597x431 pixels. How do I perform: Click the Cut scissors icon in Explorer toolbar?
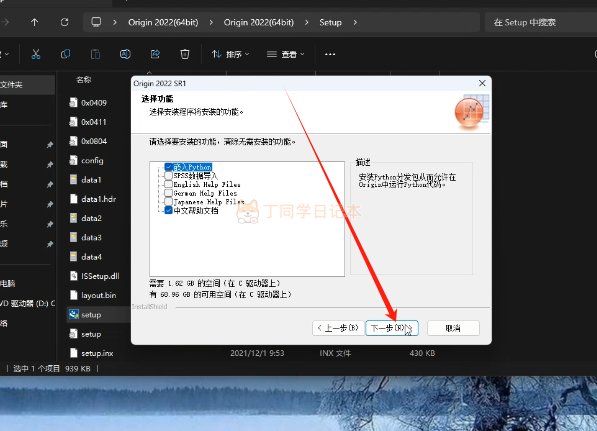tap(36, 54)
